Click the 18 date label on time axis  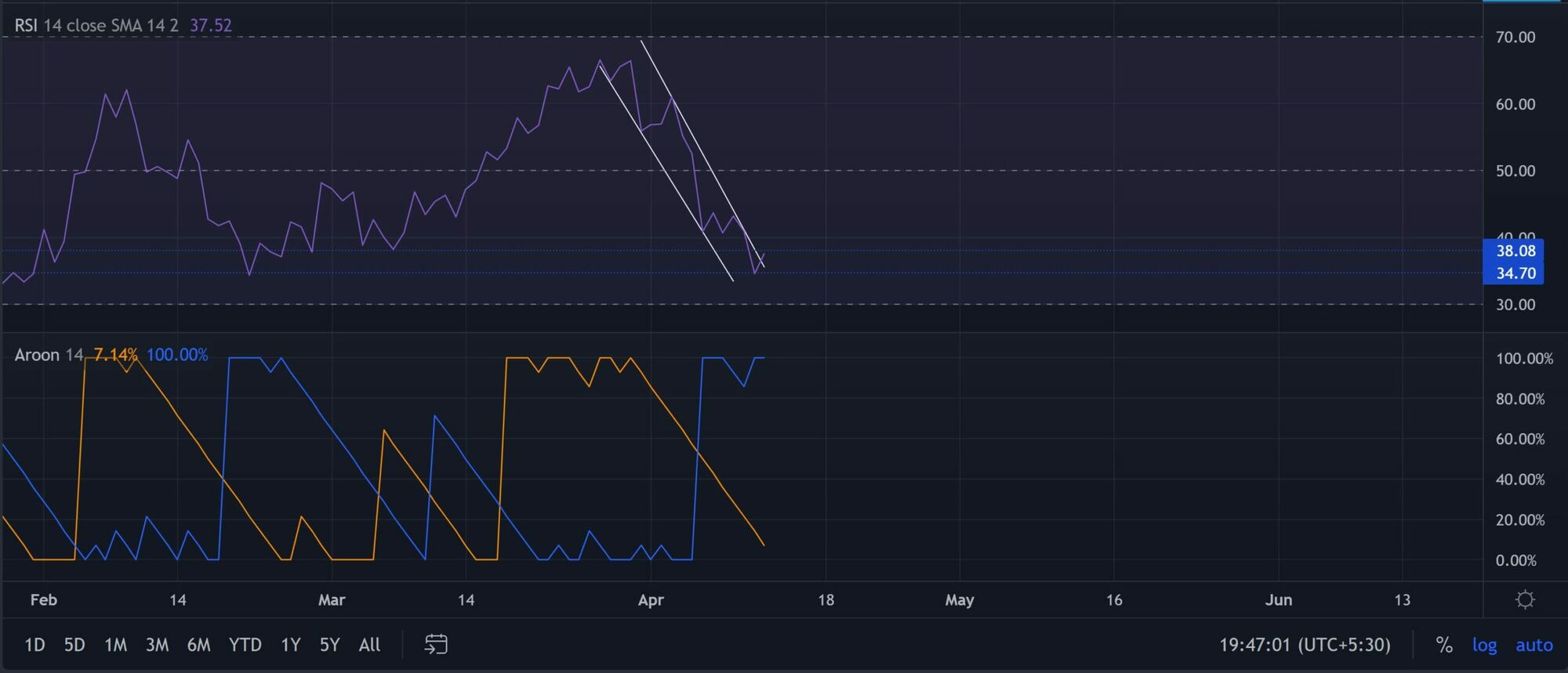[826, 600]
